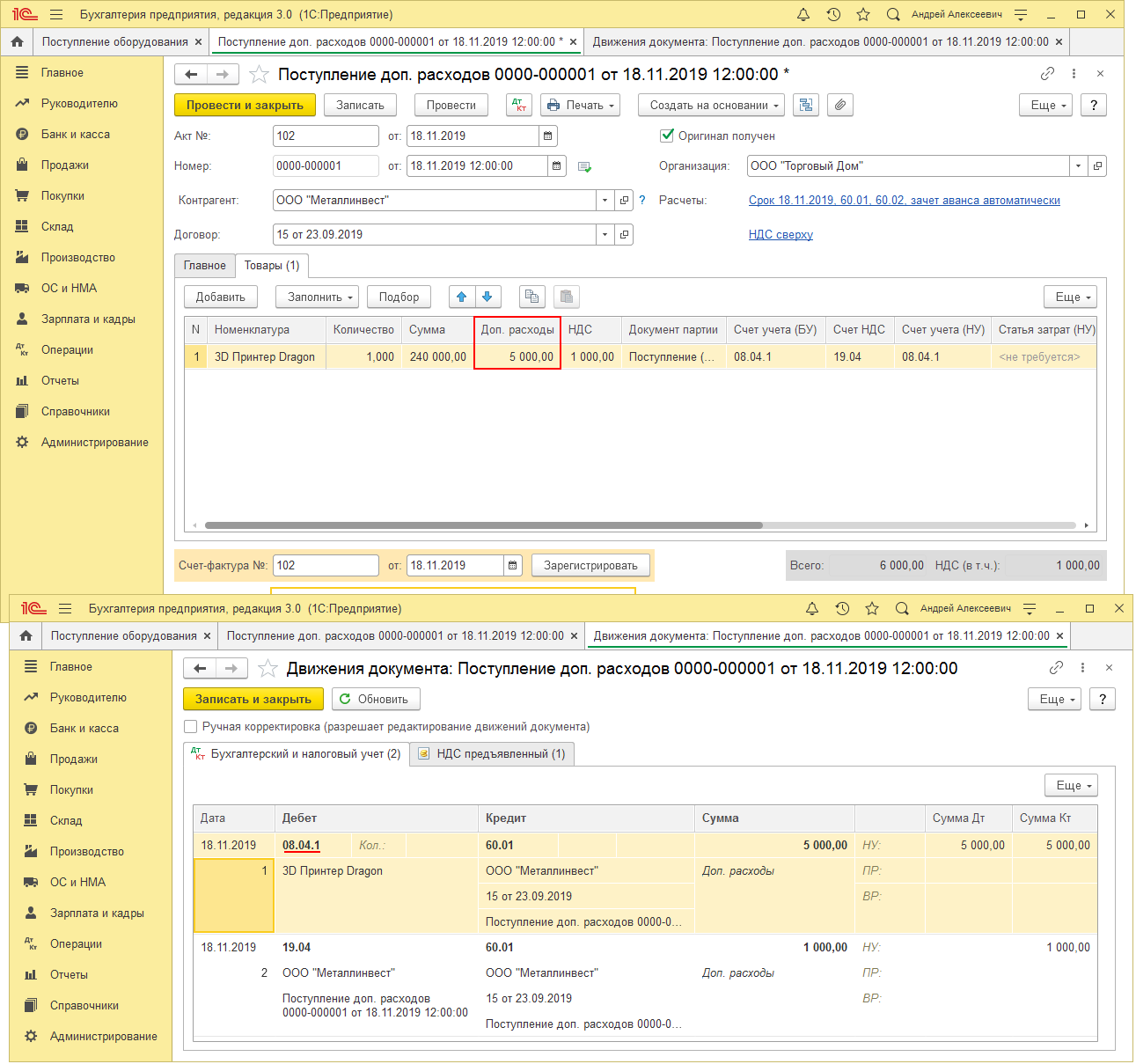Viewport: 1136px width, 1064px height.
Task: Open Договор 15 от 23.09.2019 card icon
Action: [x=624, y=234]
